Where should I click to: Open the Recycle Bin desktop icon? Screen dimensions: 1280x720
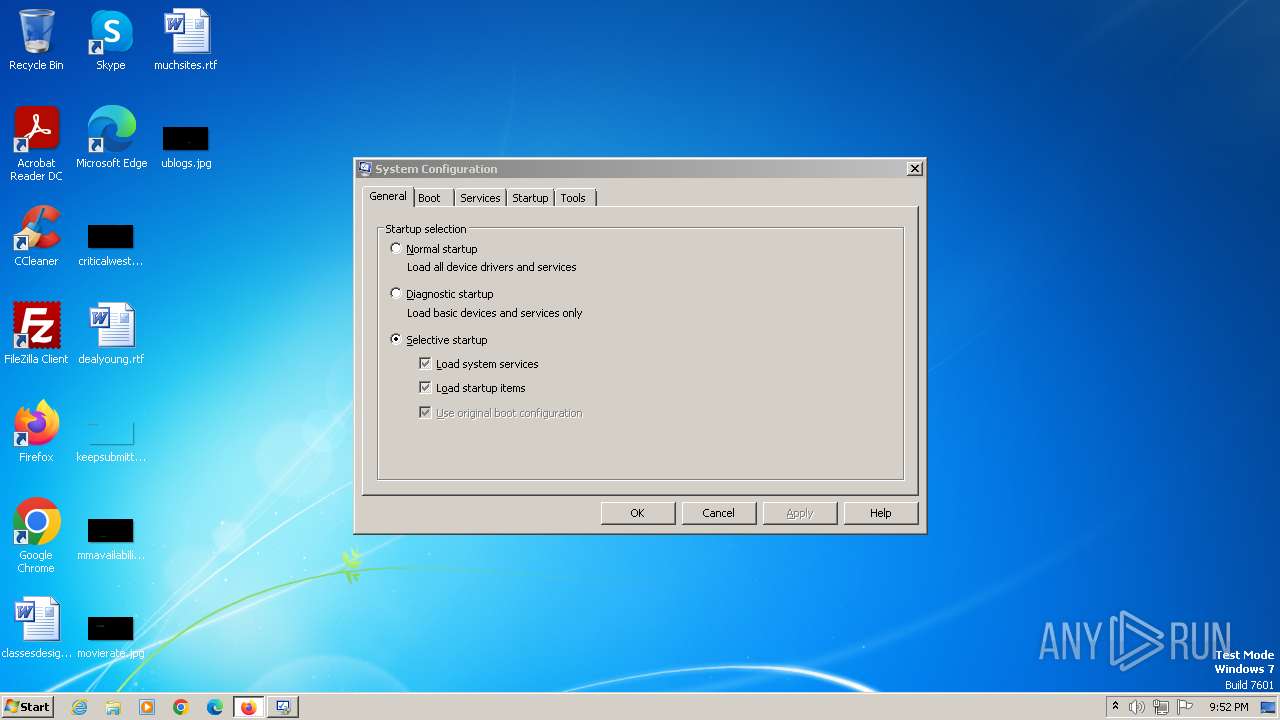point(36,40)
